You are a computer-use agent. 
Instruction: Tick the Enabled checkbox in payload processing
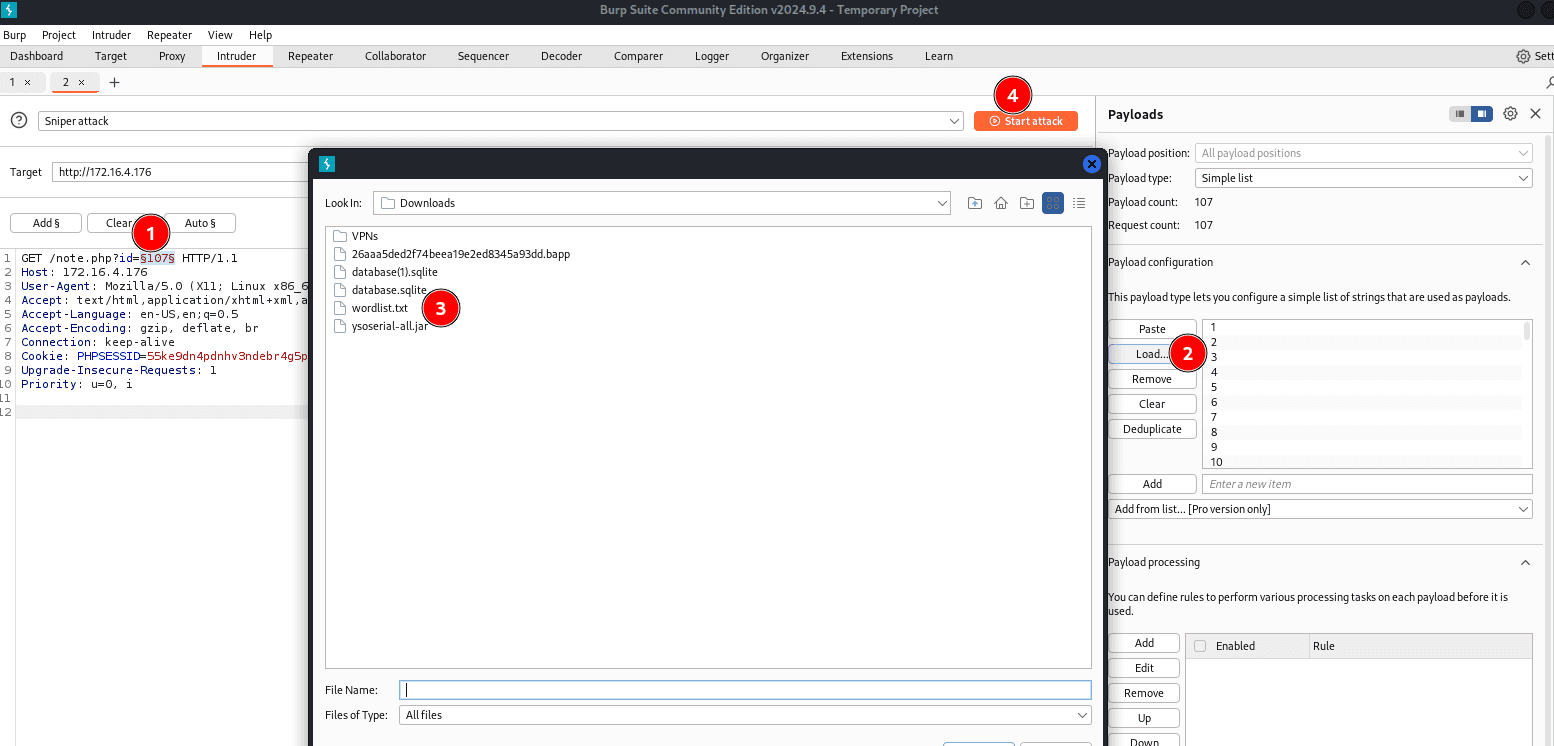pyautogui.click(x=1200, y=646)
